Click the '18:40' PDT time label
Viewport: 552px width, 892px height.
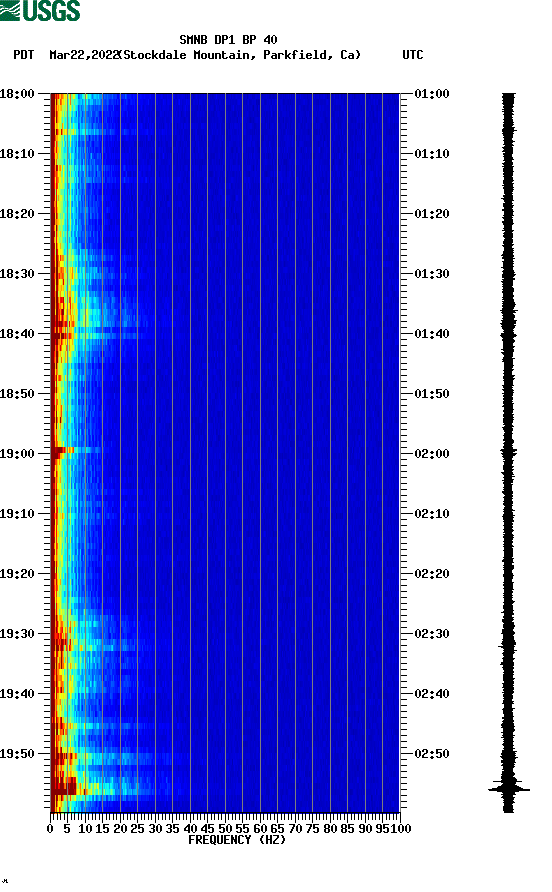point(17,334)
